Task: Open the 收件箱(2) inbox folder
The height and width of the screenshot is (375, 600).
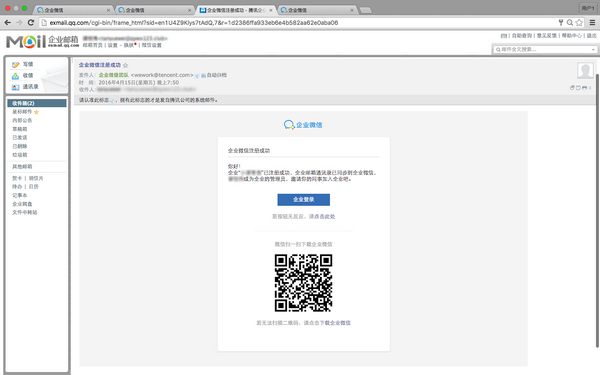Action: click(37, 103)
